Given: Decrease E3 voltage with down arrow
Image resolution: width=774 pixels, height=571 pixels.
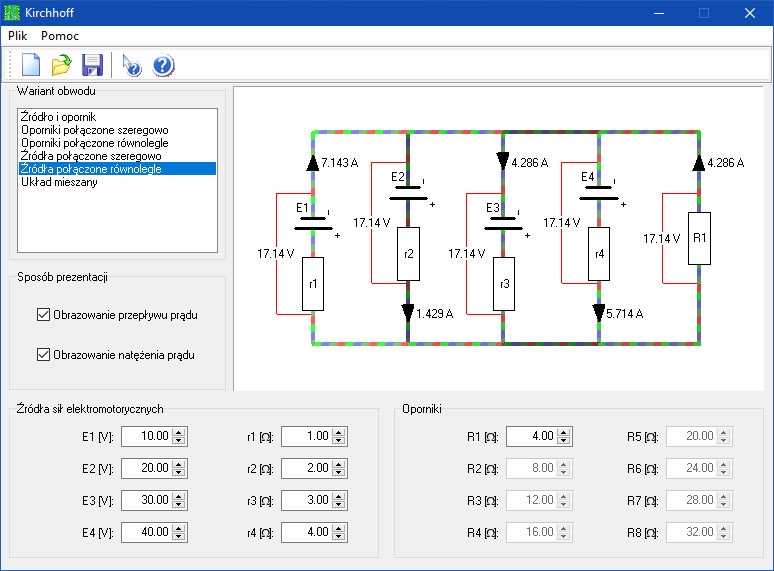Looking at the screenshot, I should [179, 505].
